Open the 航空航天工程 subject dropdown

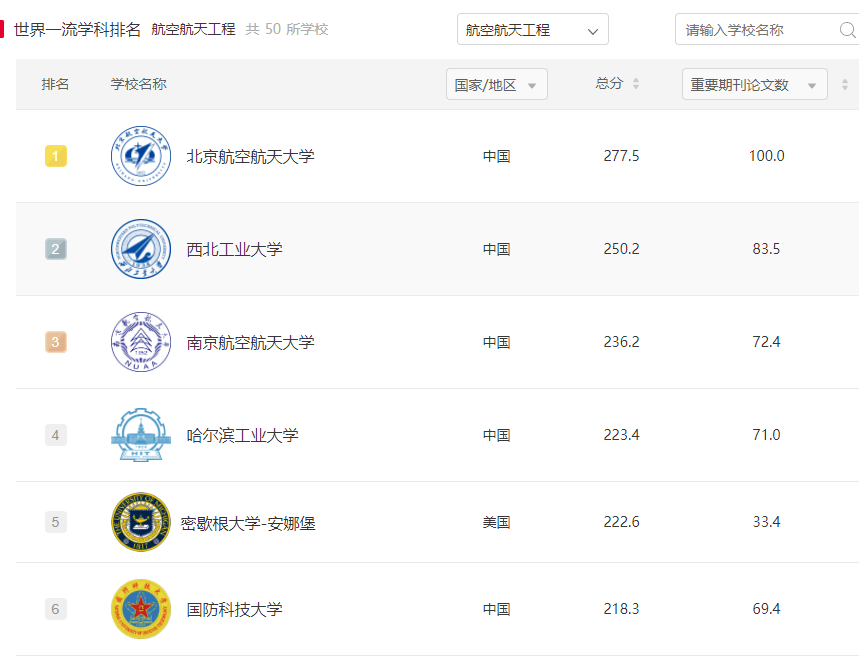(532, 29)
